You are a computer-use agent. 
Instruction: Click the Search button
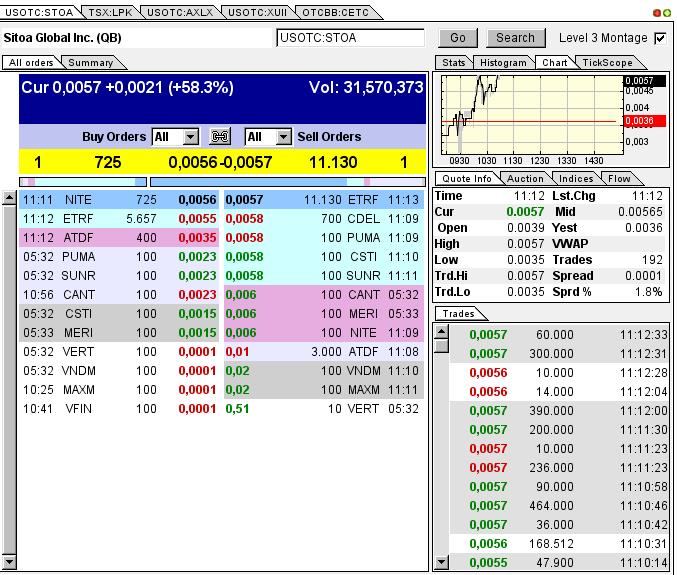tap(516, 38)
